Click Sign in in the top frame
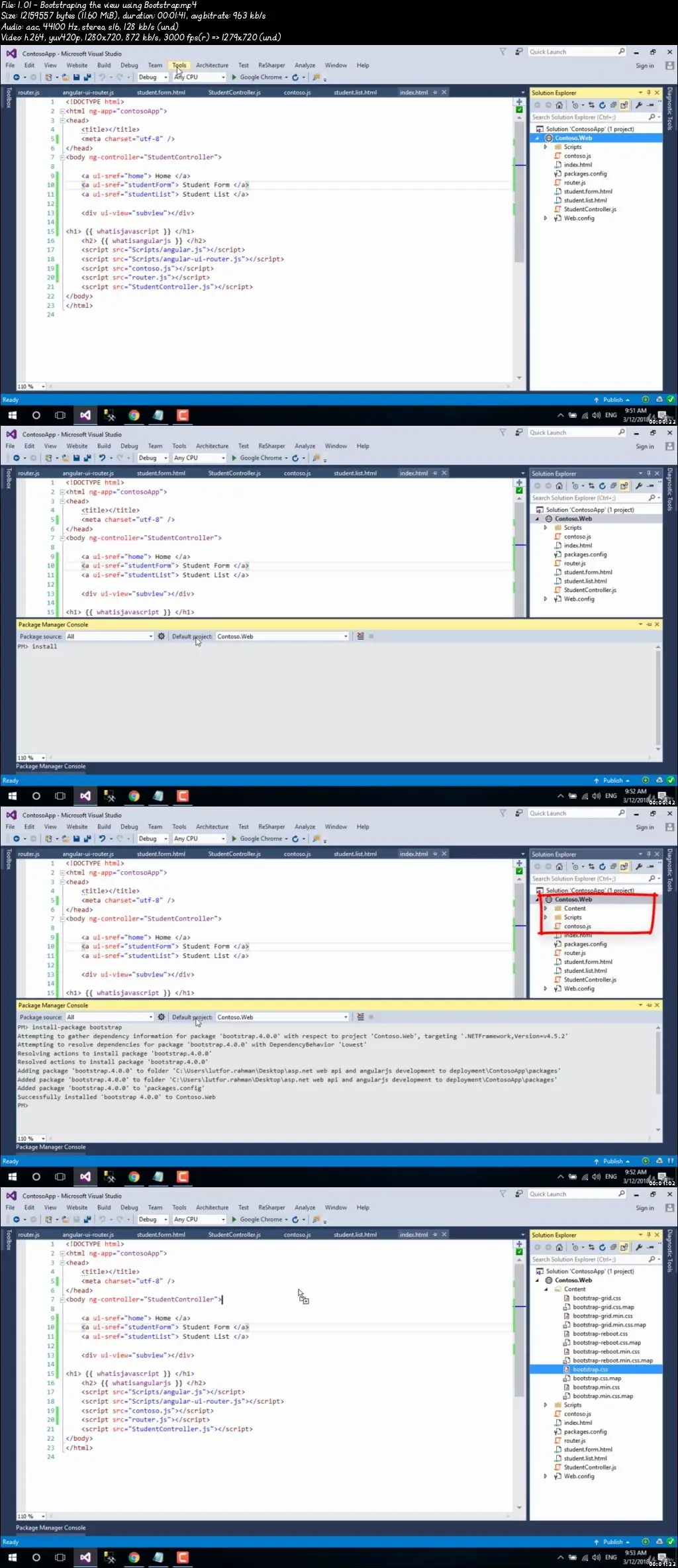The width and height of the screenshot is (678, 1568). pyautogui.click(x=645, y=66)
